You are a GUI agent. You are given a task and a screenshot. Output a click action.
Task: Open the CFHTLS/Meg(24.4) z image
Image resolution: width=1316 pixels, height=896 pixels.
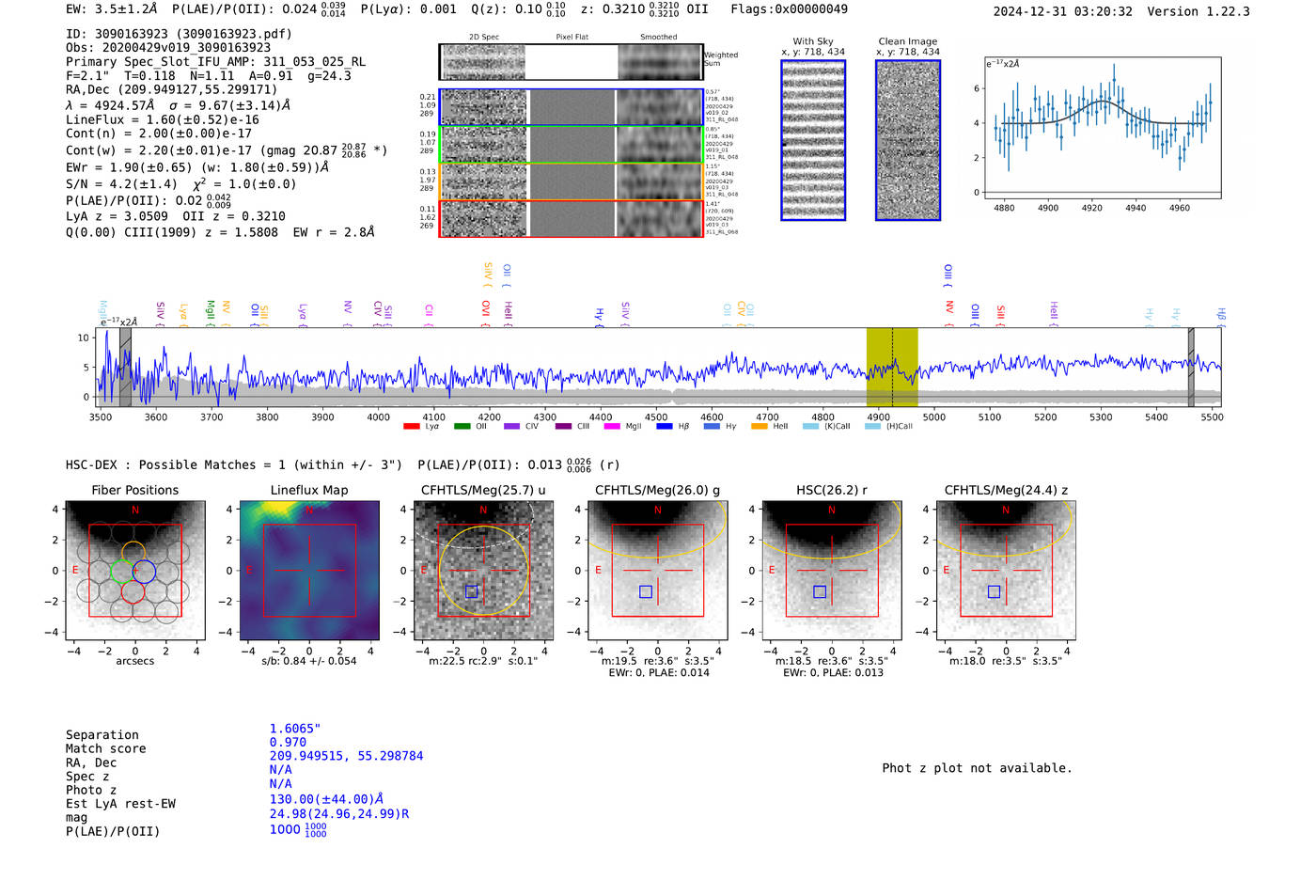tap(1006, 571)
